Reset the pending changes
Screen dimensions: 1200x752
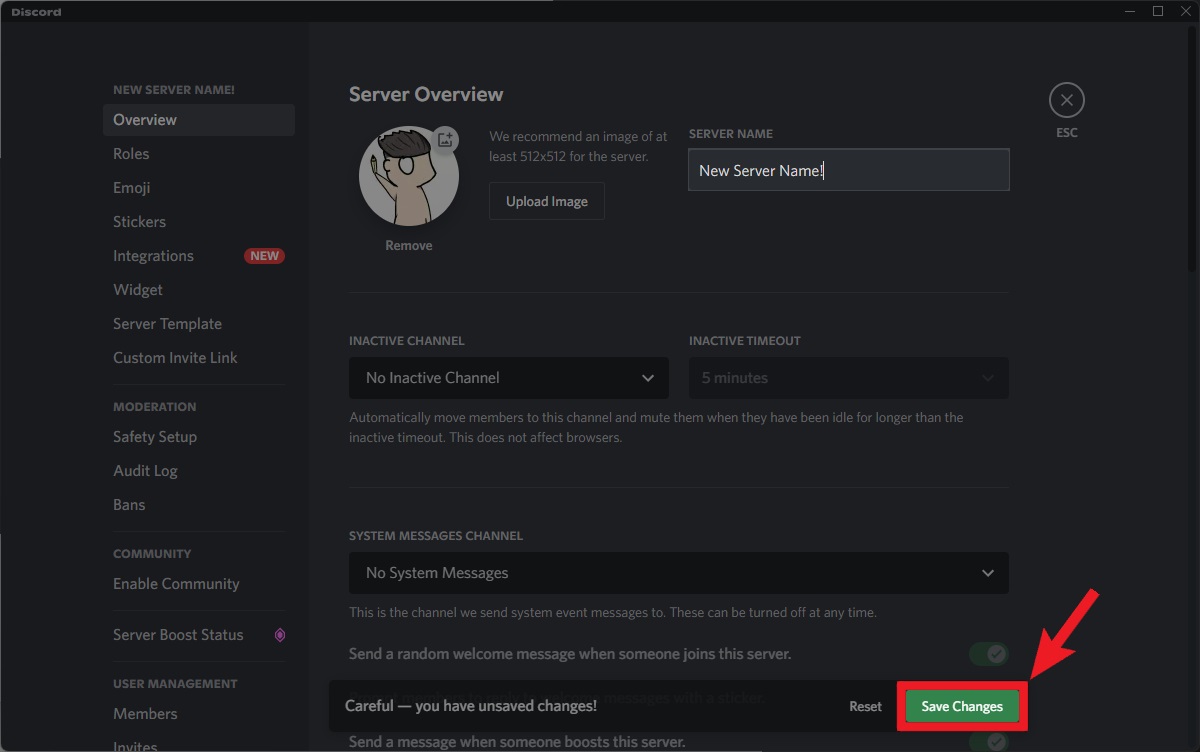click(x=864, y=706)
